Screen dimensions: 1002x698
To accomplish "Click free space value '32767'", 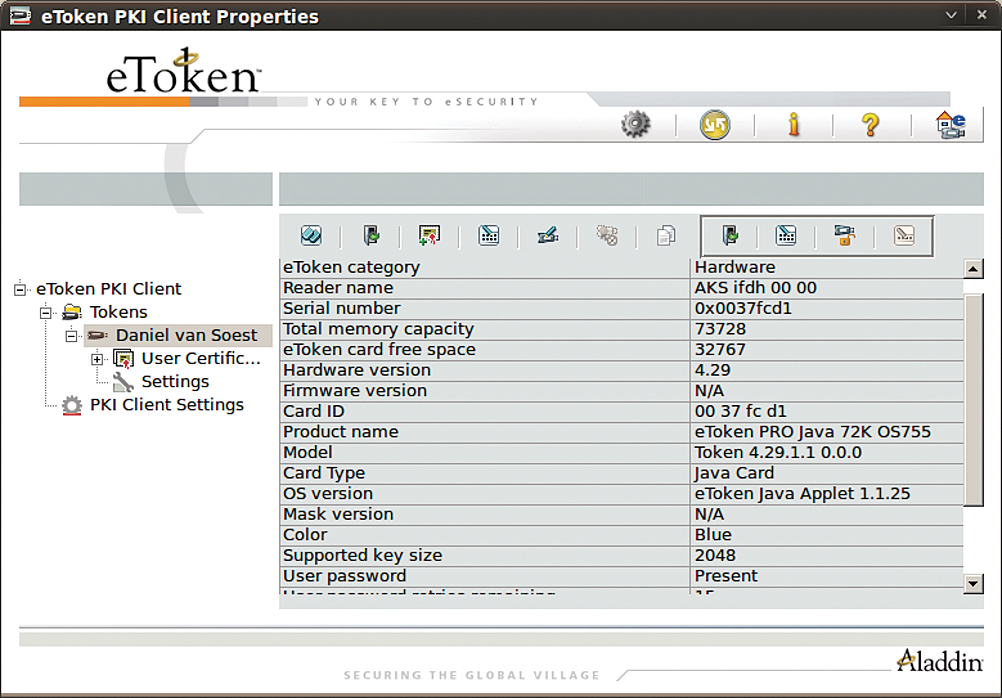I will coord(720,350).
